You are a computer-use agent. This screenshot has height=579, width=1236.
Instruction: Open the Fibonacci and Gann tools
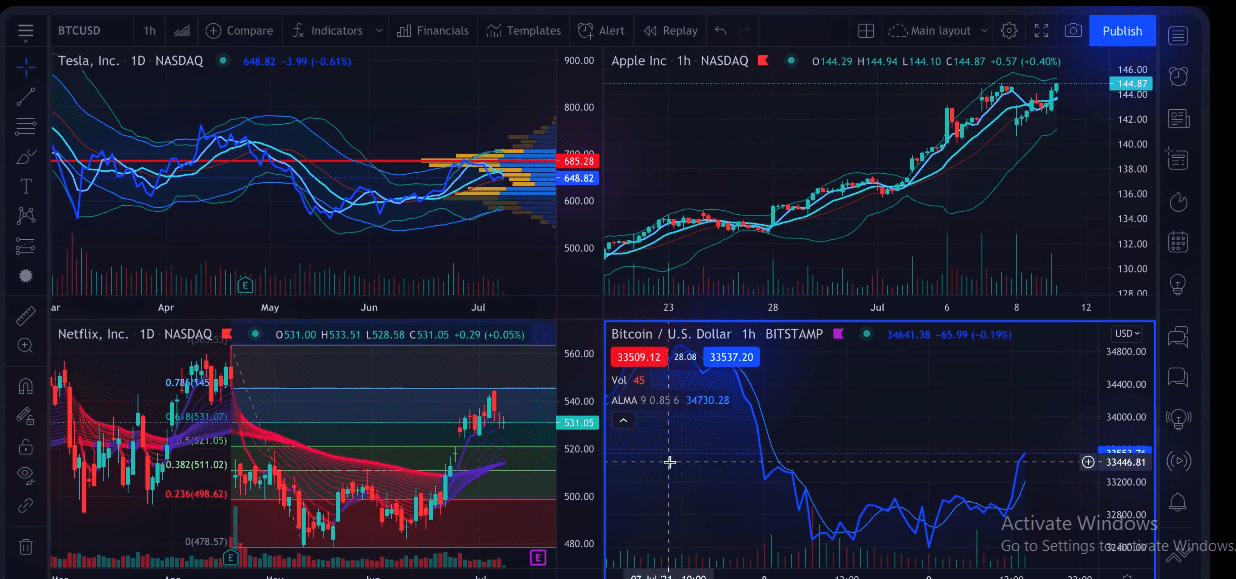[26, 127]
